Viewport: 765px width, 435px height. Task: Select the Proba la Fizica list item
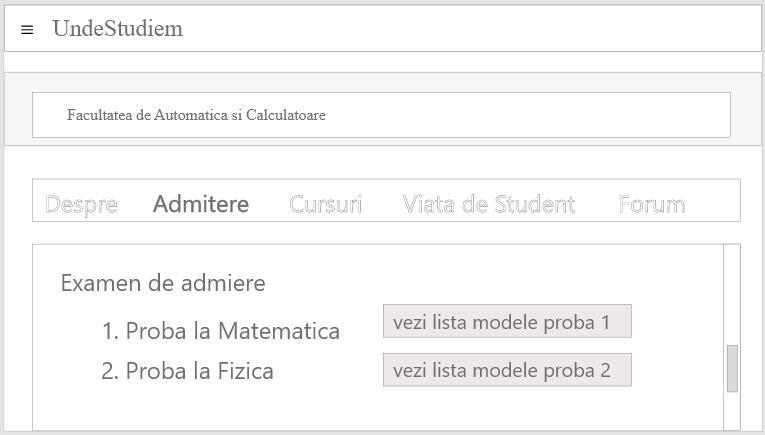pos(199,372)
